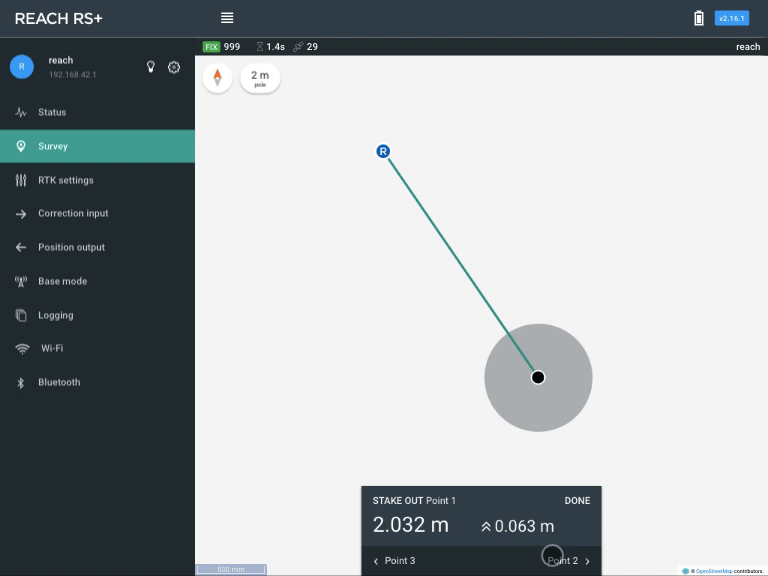
Task: Click the Base mode antenna icon
Action: tap(21, 281)
